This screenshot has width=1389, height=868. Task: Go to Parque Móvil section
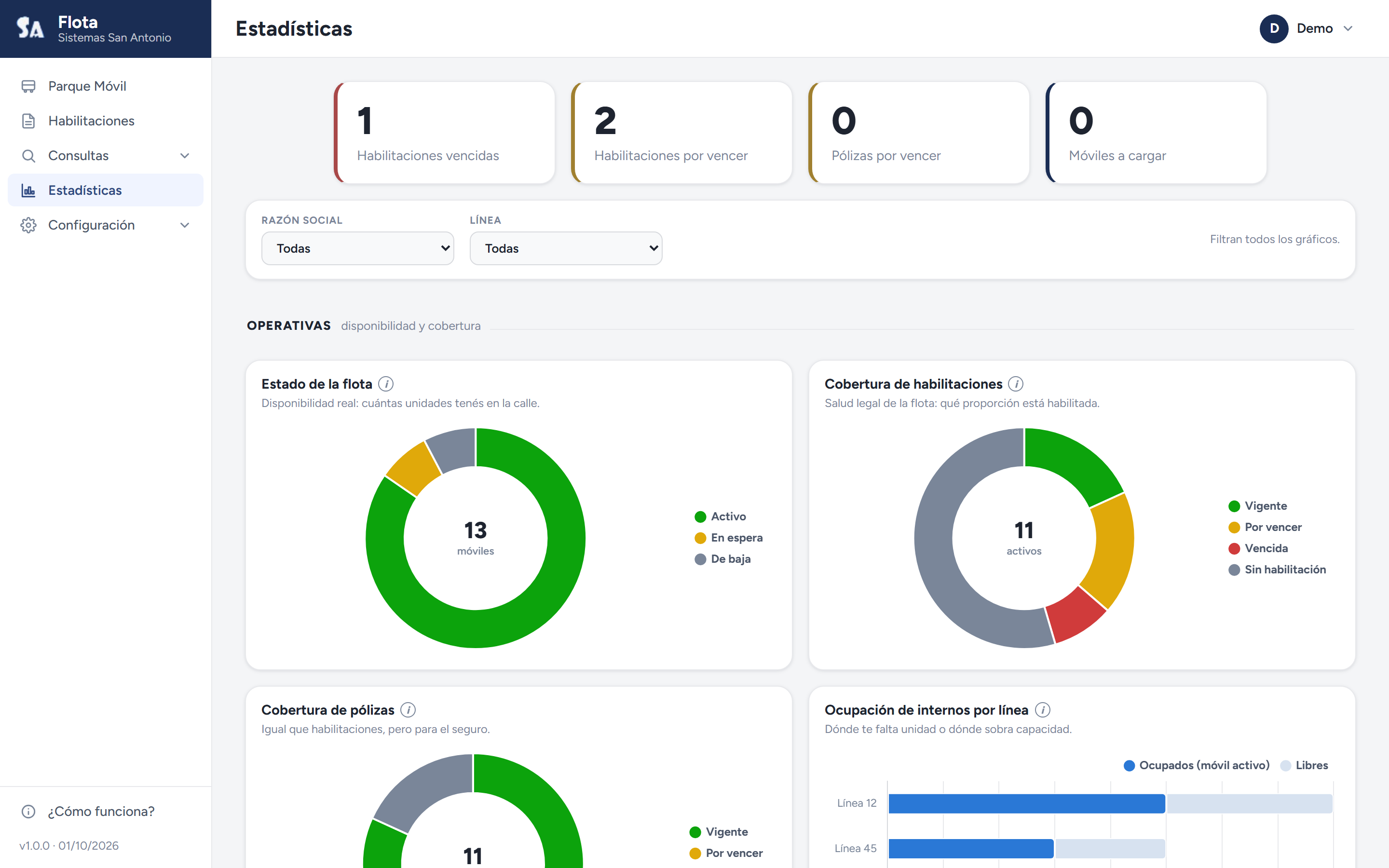coord(106,86)
